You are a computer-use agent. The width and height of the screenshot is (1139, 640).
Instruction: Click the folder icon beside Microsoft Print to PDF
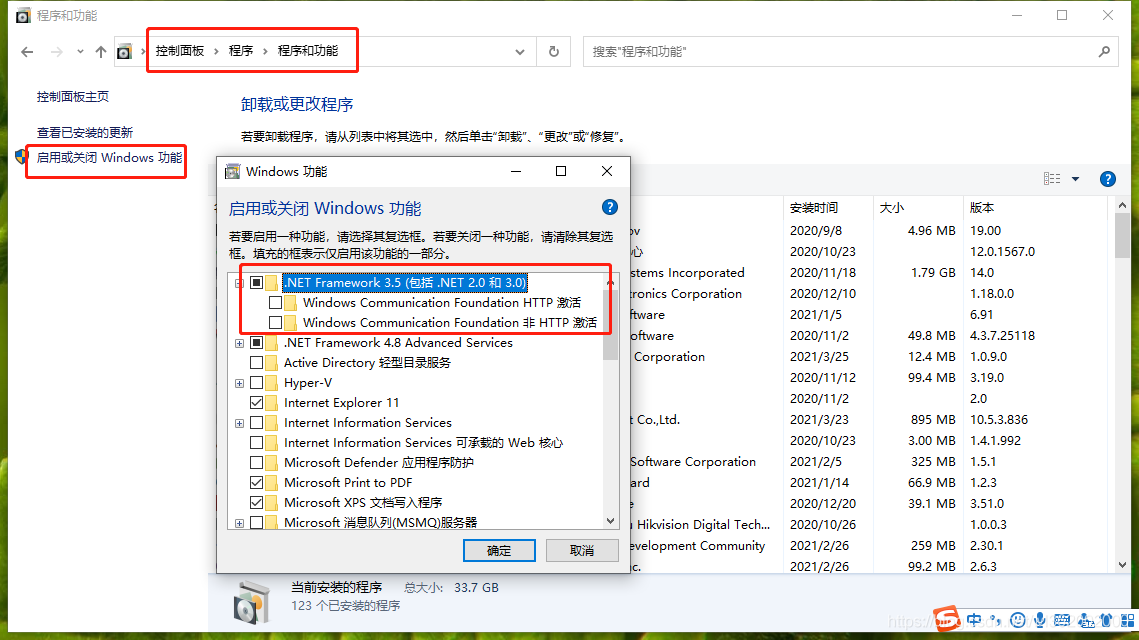pos(272,482)
